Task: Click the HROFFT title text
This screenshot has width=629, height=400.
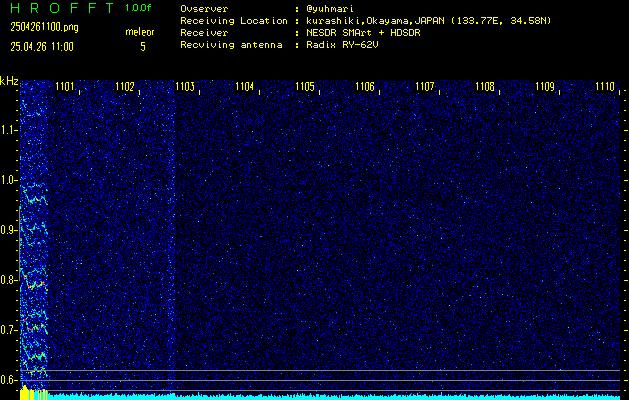Action: coord(62,8)
